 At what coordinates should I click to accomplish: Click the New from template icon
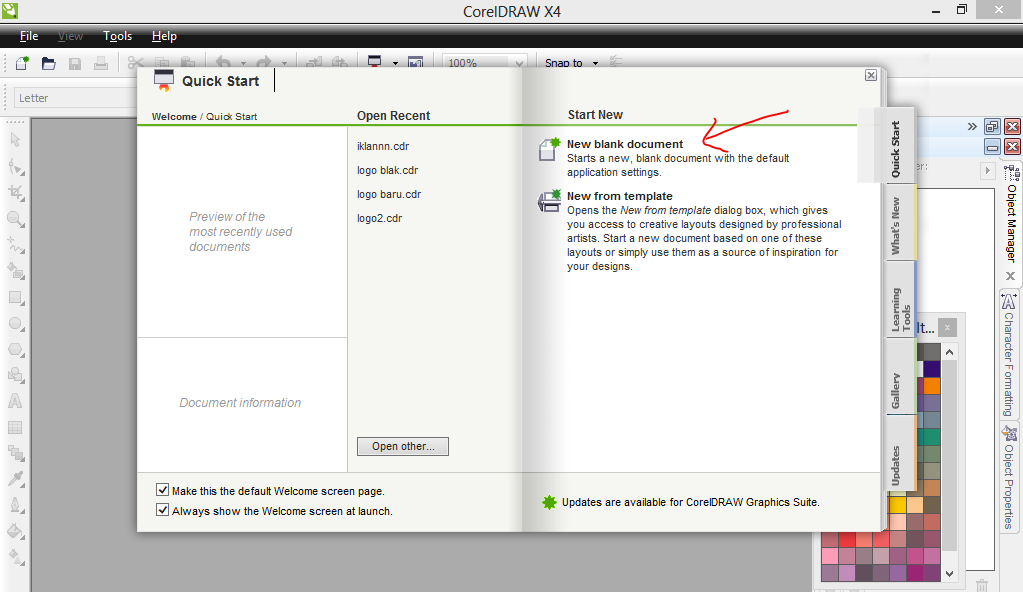(x=549, y=201)
